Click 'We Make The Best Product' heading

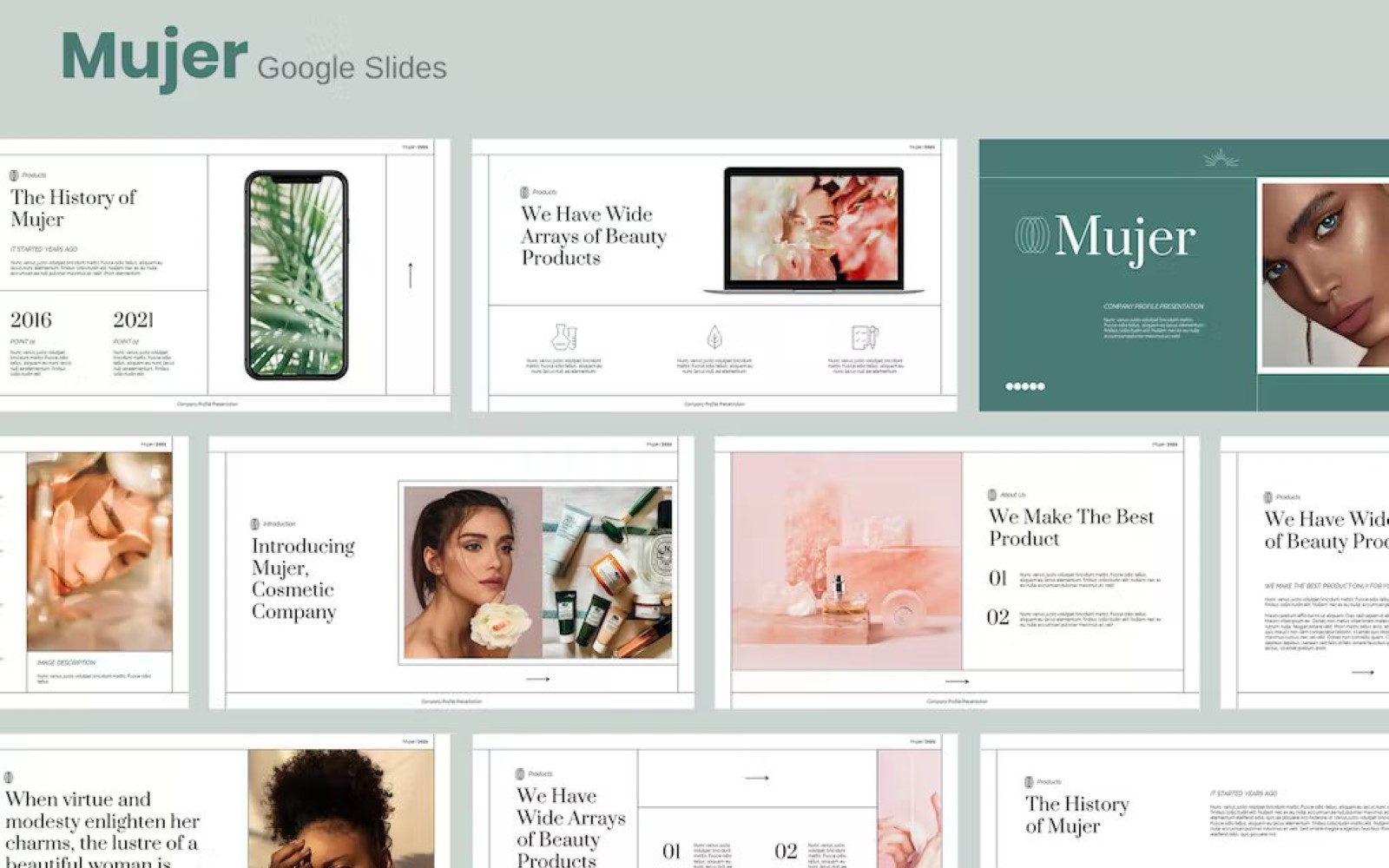coord(1071,528)
